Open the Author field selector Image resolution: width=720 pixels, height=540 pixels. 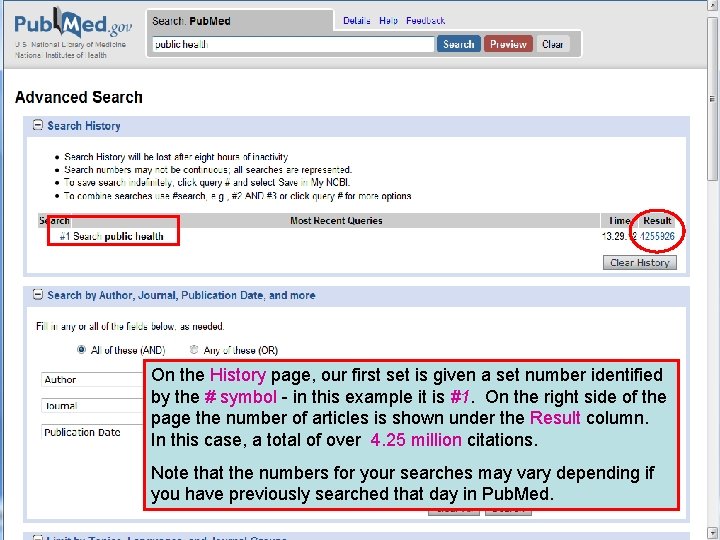pos(93,380)
